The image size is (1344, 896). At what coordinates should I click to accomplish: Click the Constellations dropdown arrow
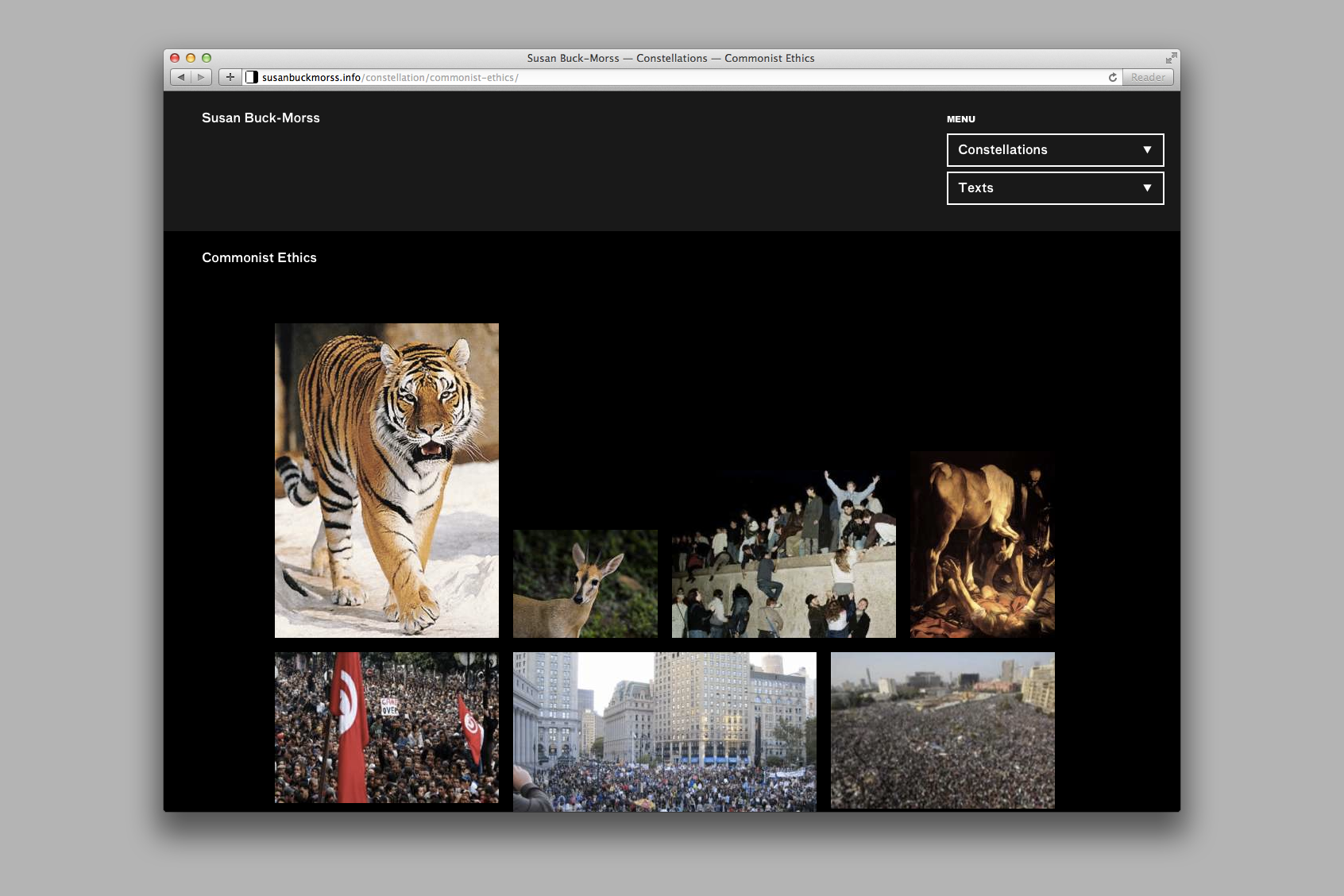1146,150
